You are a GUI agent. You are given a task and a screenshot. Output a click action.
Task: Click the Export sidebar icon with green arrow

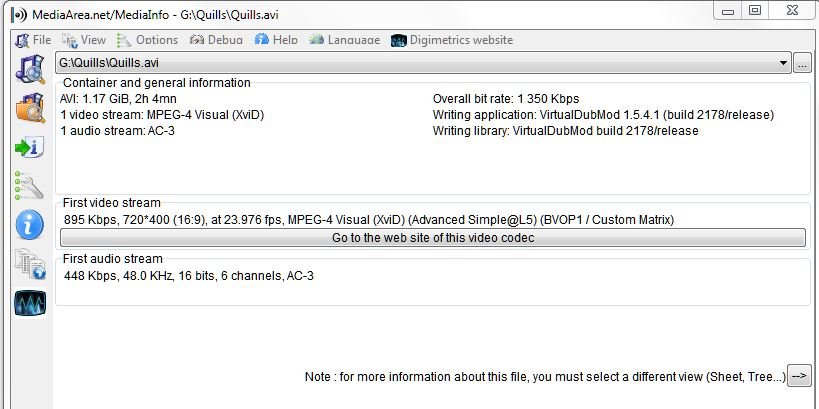30,147
